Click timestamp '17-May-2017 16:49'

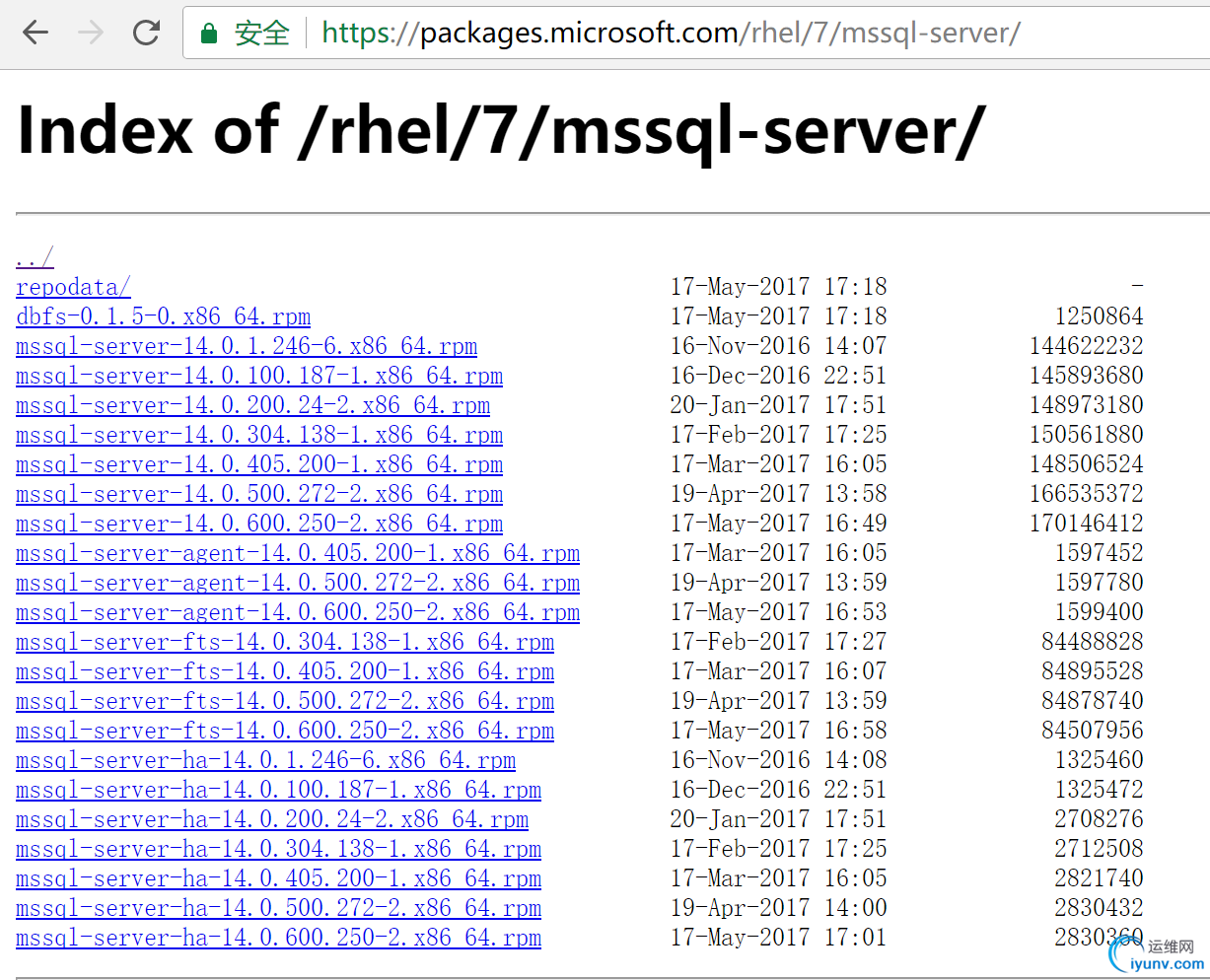[x=779, y=524]
